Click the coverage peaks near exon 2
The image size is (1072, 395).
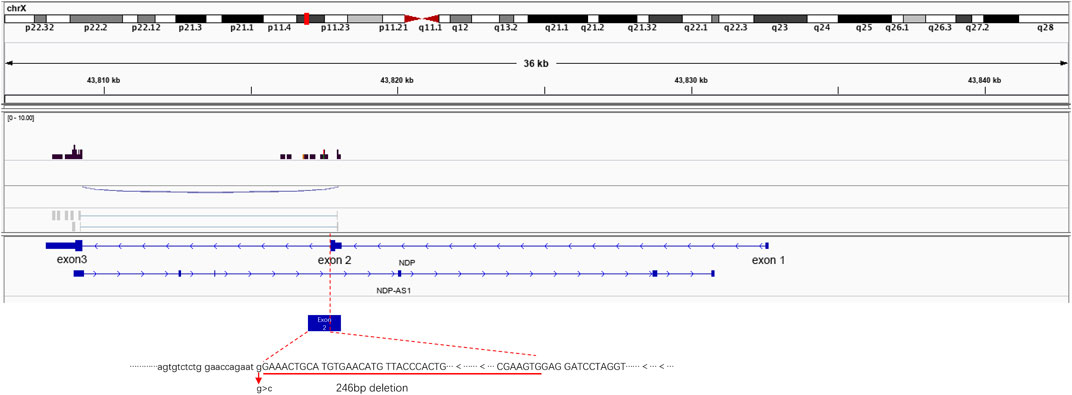coord(310,154)
